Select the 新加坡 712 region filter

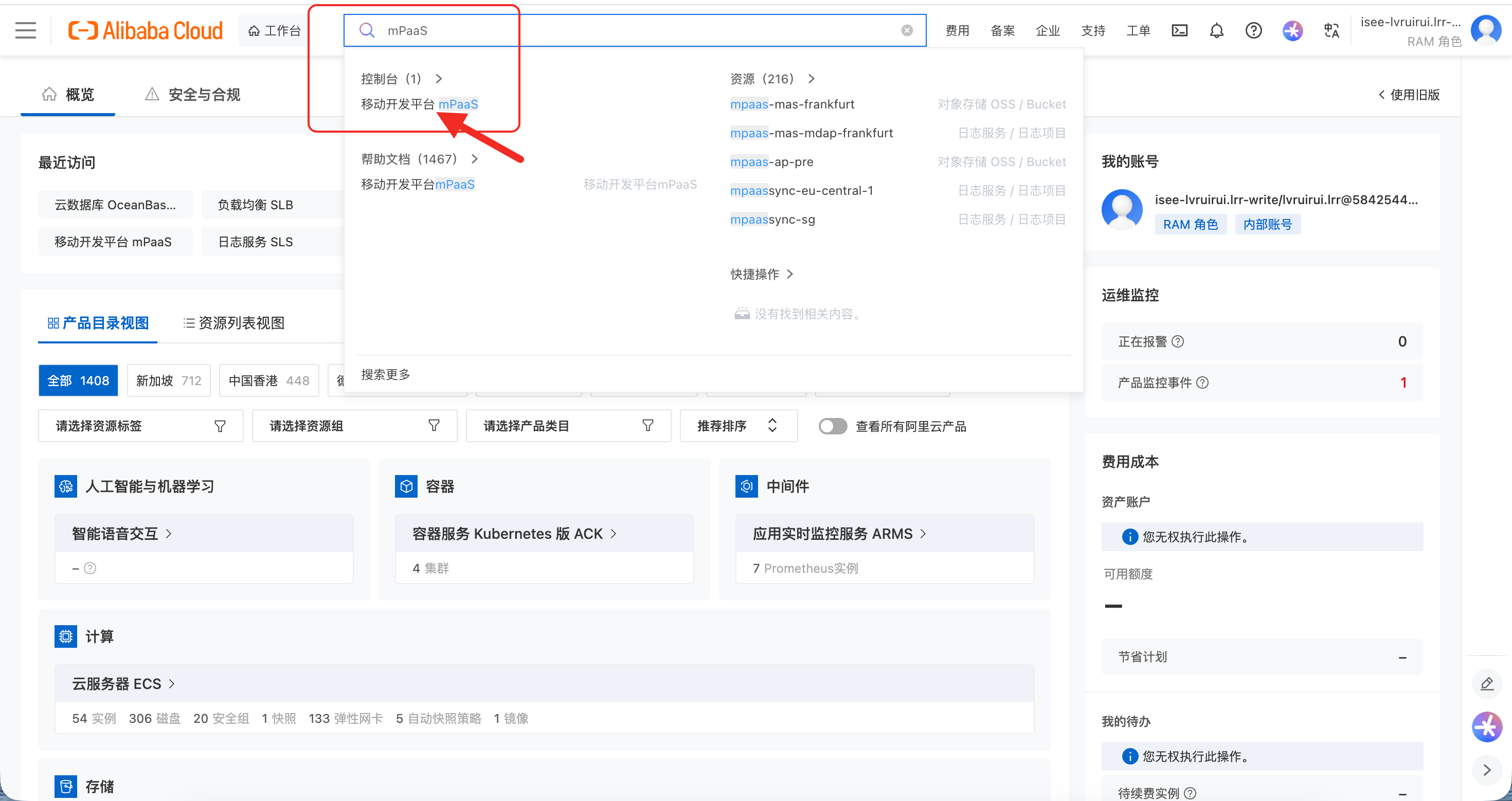(x=169, y=381)
